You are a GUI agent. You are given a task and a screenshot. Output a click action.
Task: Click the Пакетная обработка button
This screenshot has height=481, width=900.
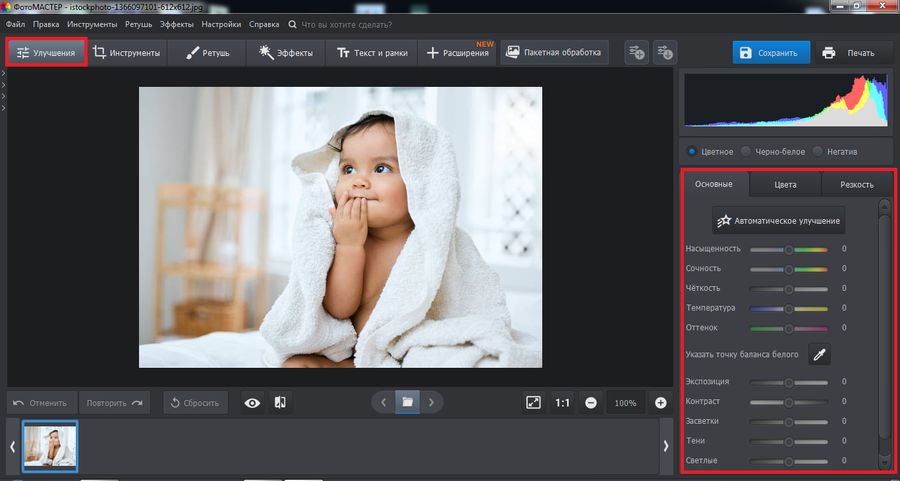click(554, 52)
